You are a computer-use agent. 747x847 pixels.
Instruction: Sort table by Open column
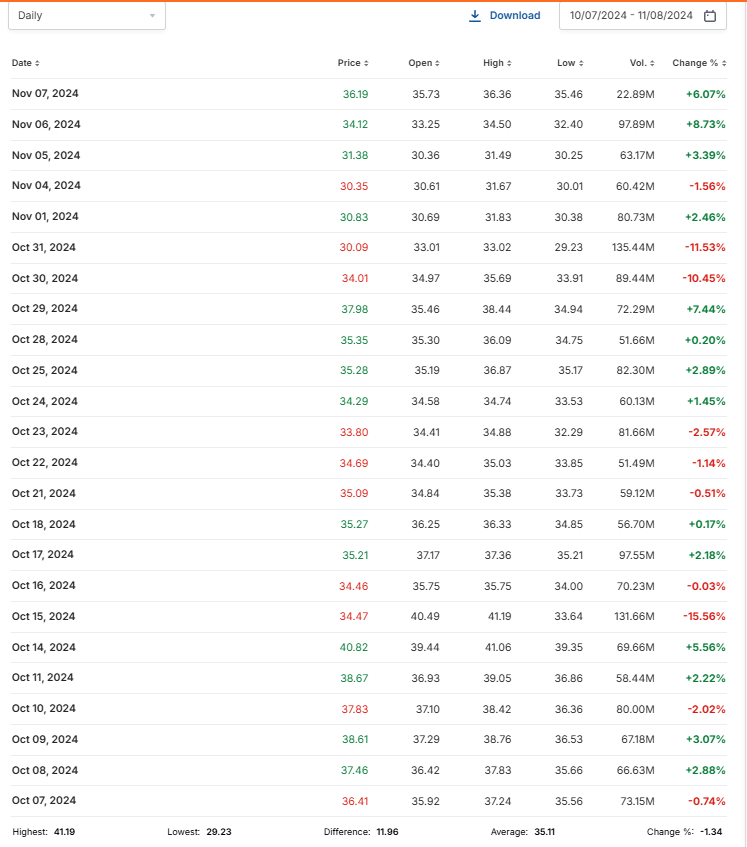click(x=424, y=63)
